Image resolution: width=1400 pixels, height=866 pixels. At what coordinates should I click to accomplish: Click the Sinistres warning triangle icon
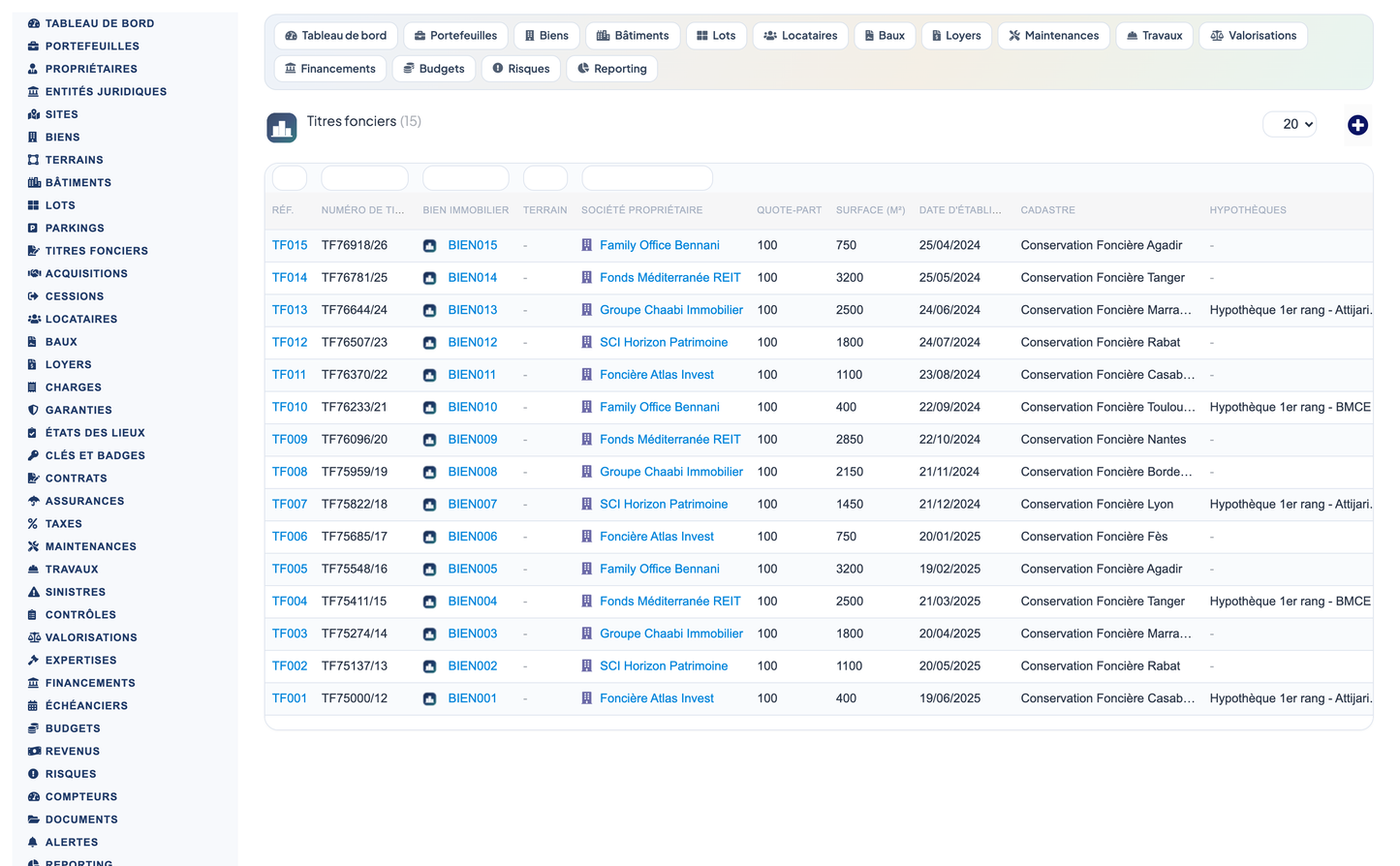34,592
